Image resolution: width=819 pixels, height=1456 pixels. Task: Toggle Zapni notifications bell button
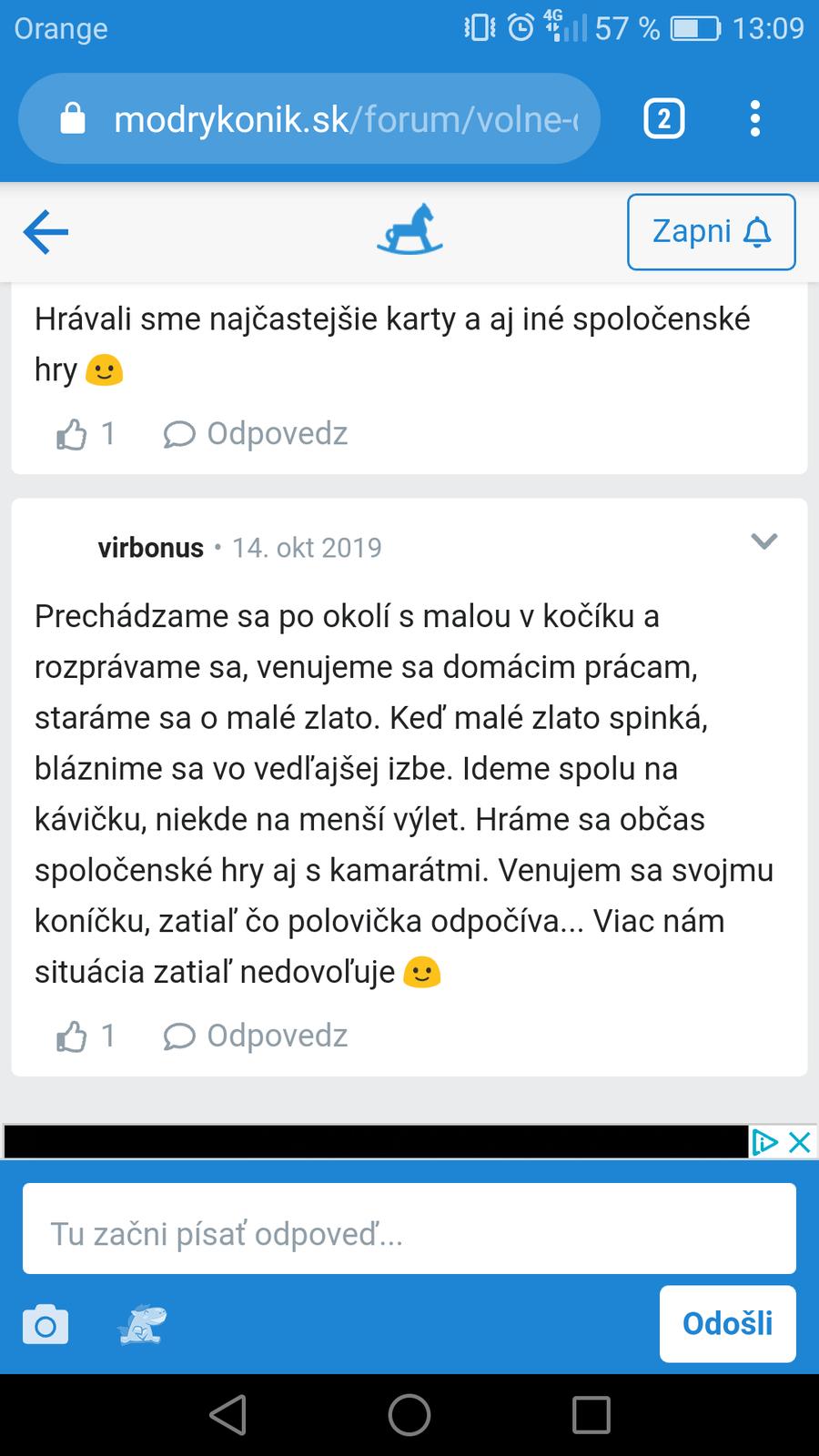point(711,232)
